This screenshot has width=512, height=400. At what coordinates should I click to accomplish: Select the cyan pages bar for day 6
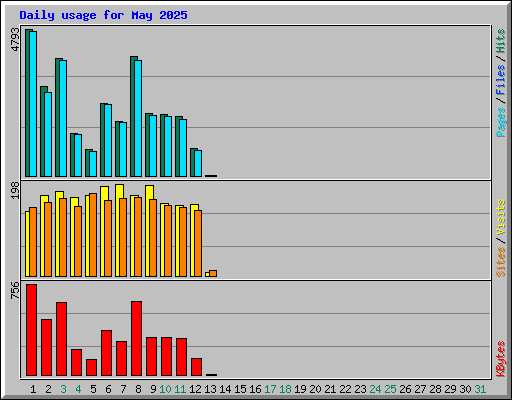[x=108, y=140]
